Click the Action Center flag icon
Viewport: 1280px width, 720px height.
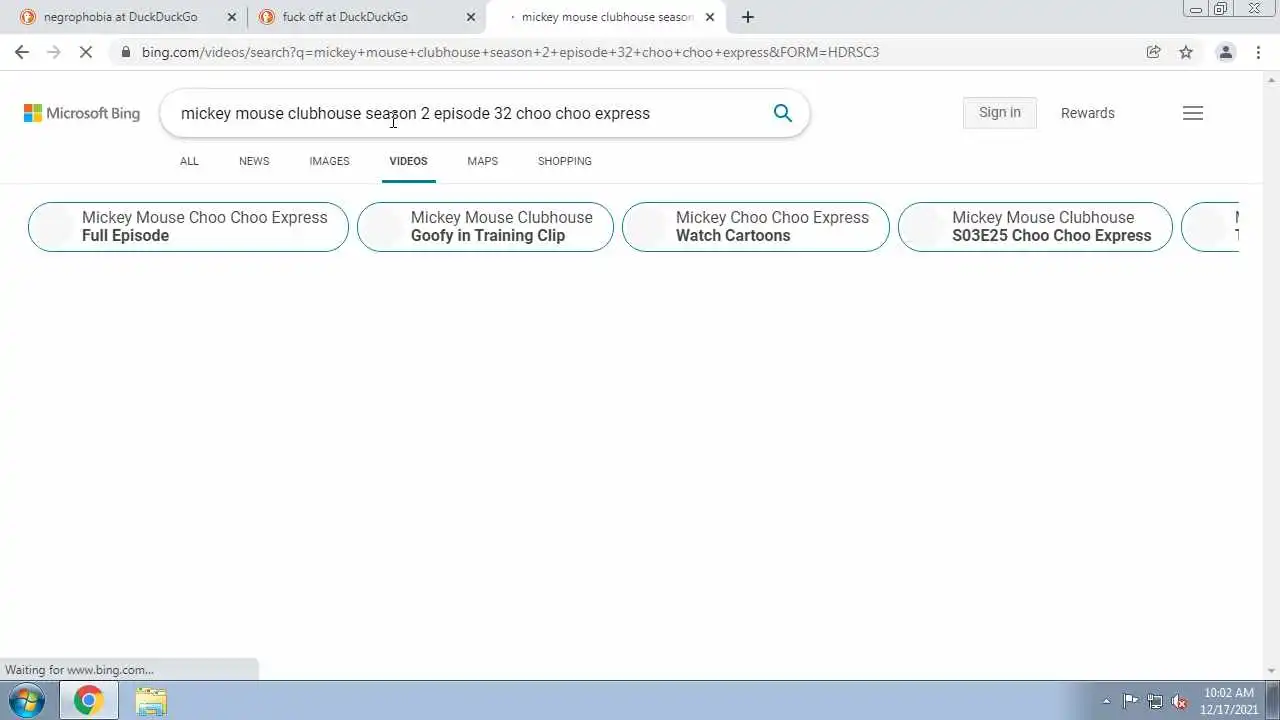click(1130, 701)
